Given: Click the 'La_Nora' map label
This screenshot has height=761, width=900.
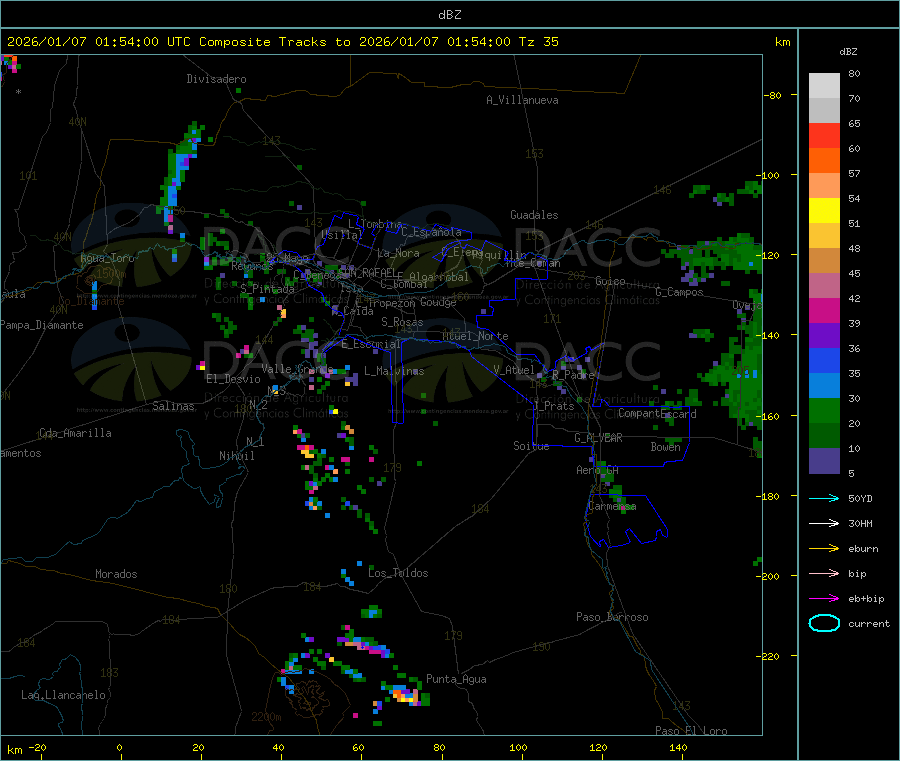Looking at the screenshot, I should [398, 253].
